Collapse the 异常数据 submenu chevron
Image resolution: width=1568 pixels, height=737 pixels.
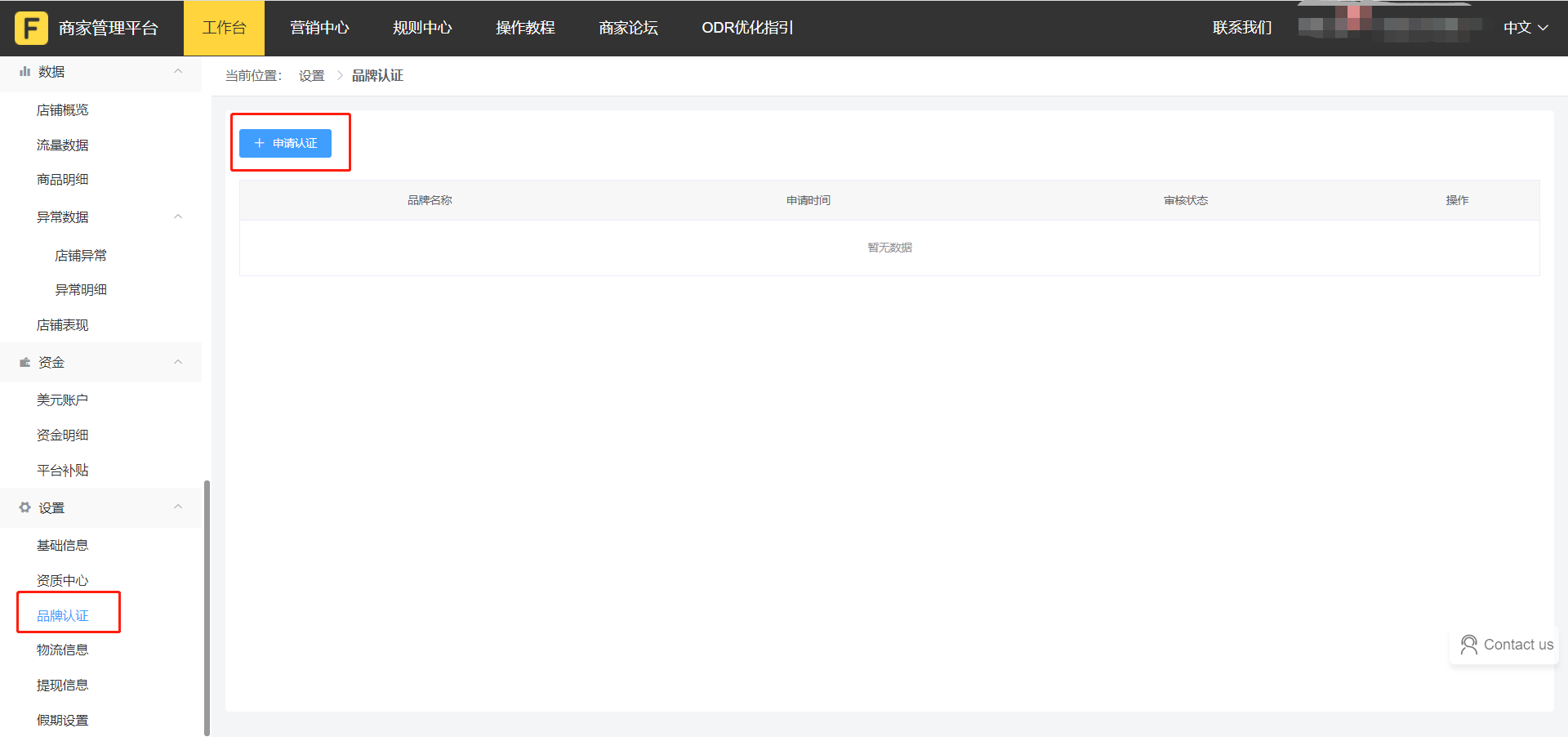pyautogui.click(x=178, y=217)
